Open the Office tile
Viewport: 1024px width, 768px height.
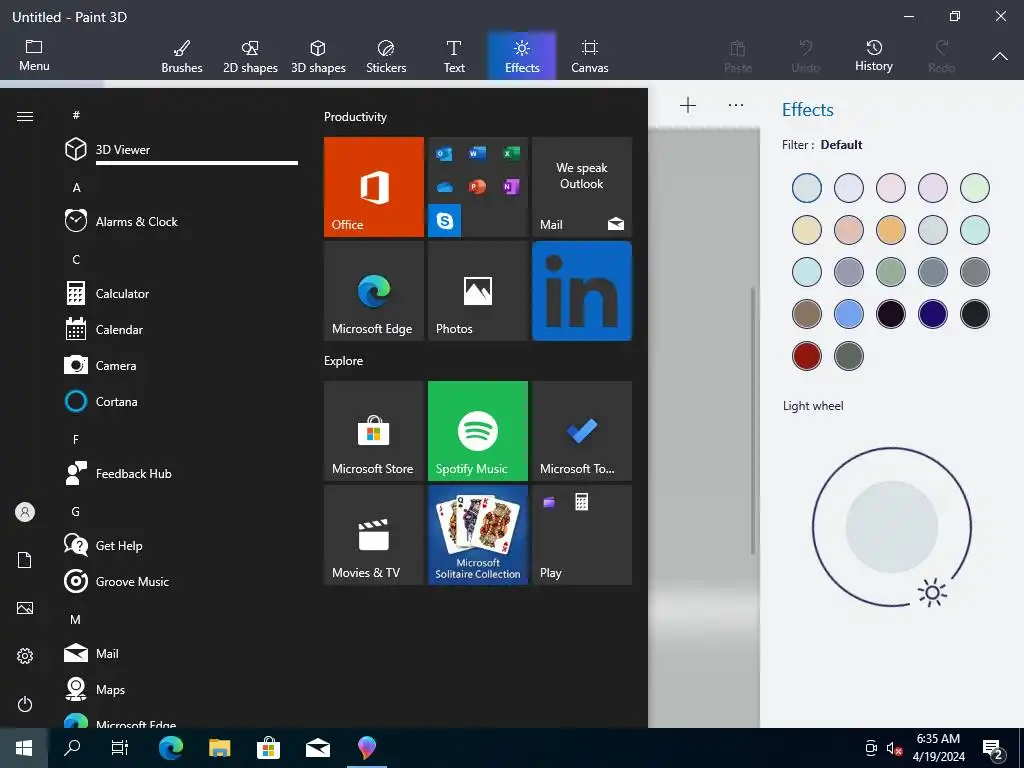point(374,187)
